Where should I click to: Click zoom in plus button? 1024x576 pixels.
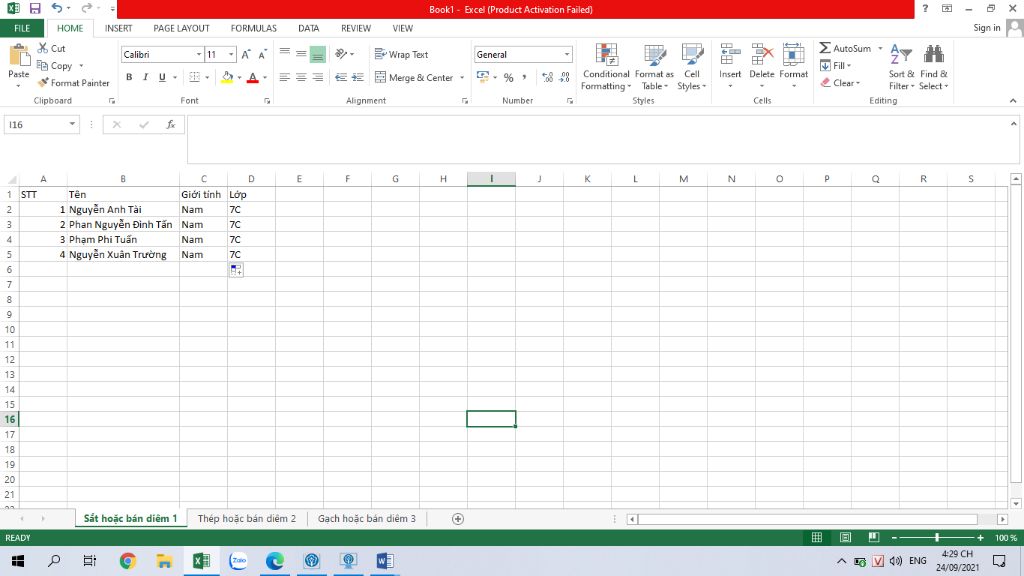980,537
